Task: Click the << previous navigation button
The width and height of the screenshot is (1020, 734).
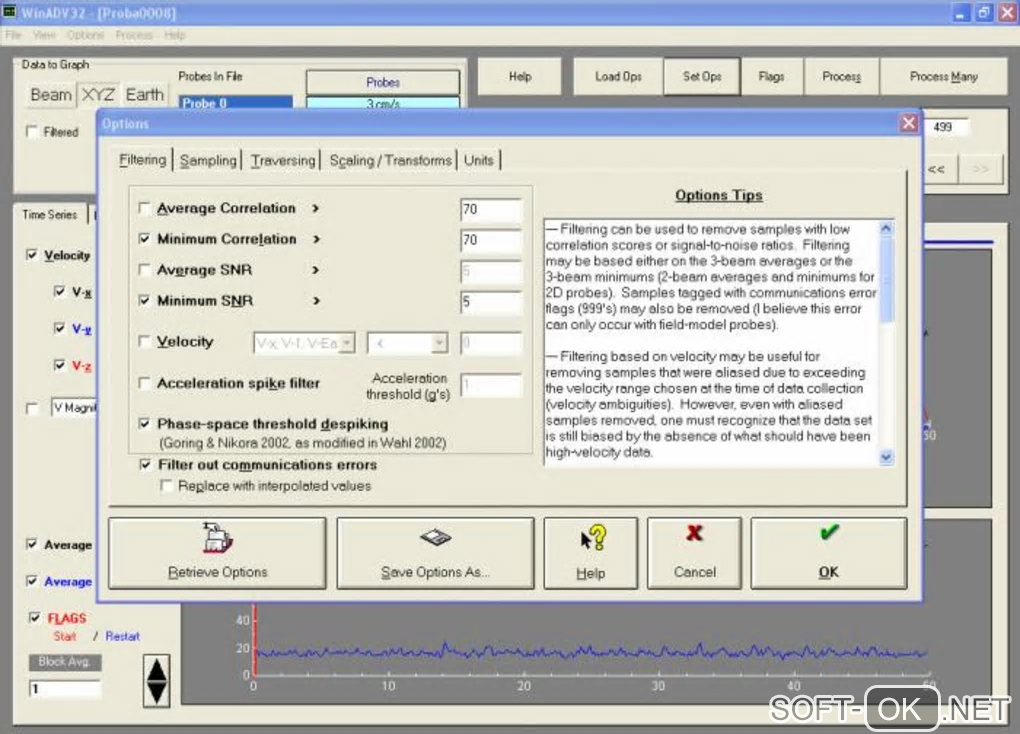Action: (x=937, y=169)
